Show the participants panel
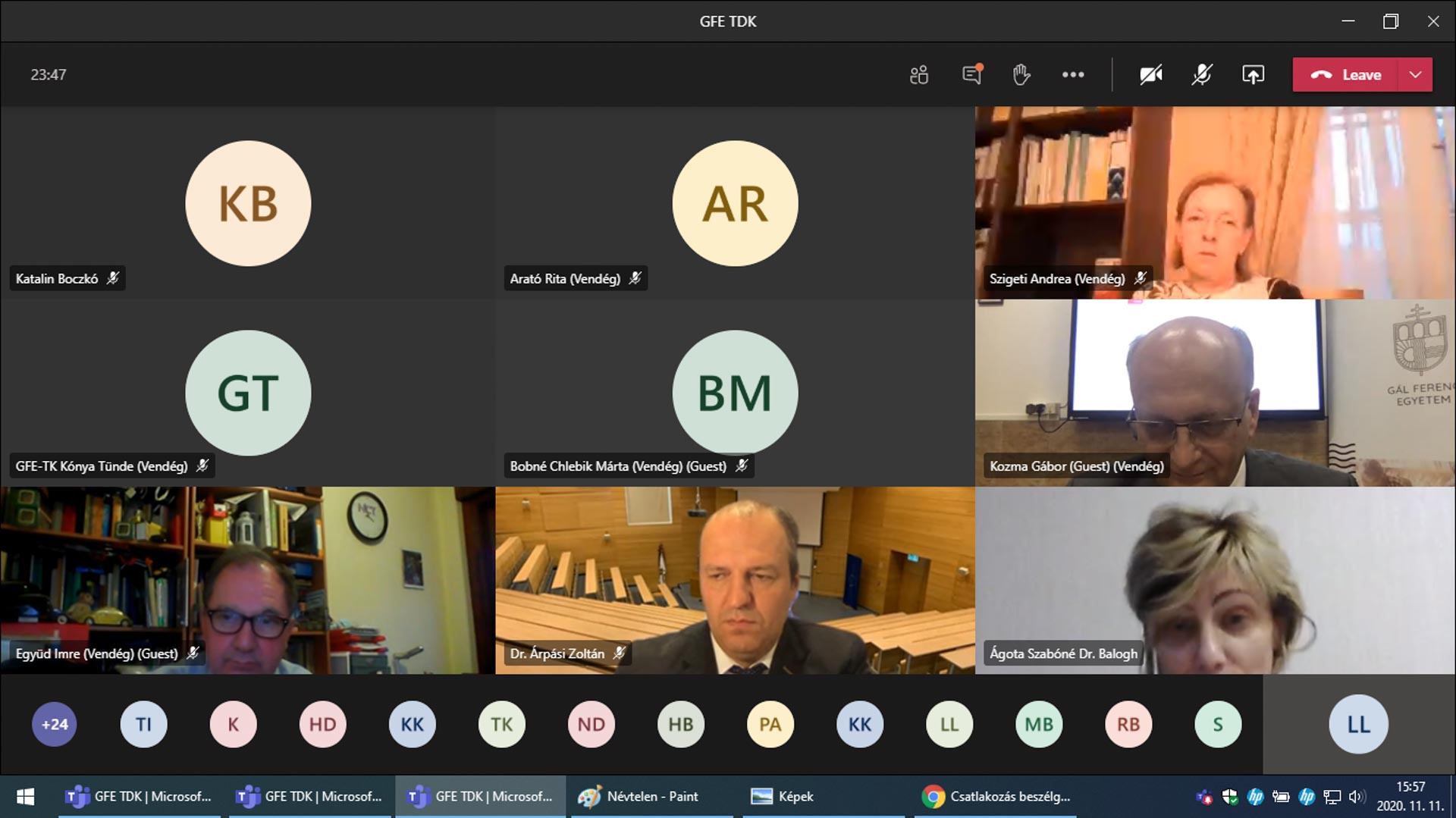 pyautogui.click(x=919, y=75)
